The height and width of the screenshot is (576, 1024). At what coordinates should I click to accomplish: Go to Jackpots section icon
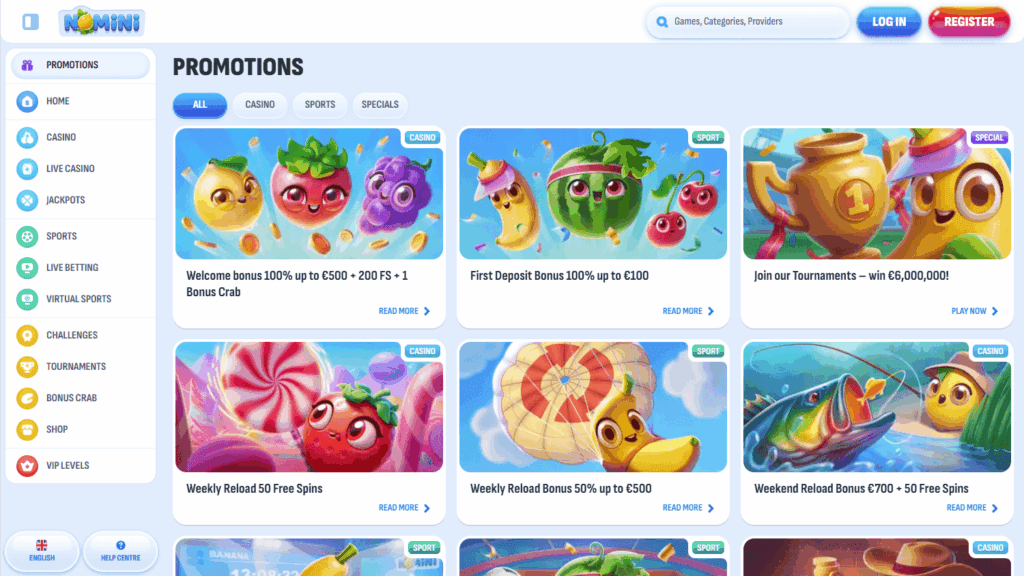[x=27, y=200]
